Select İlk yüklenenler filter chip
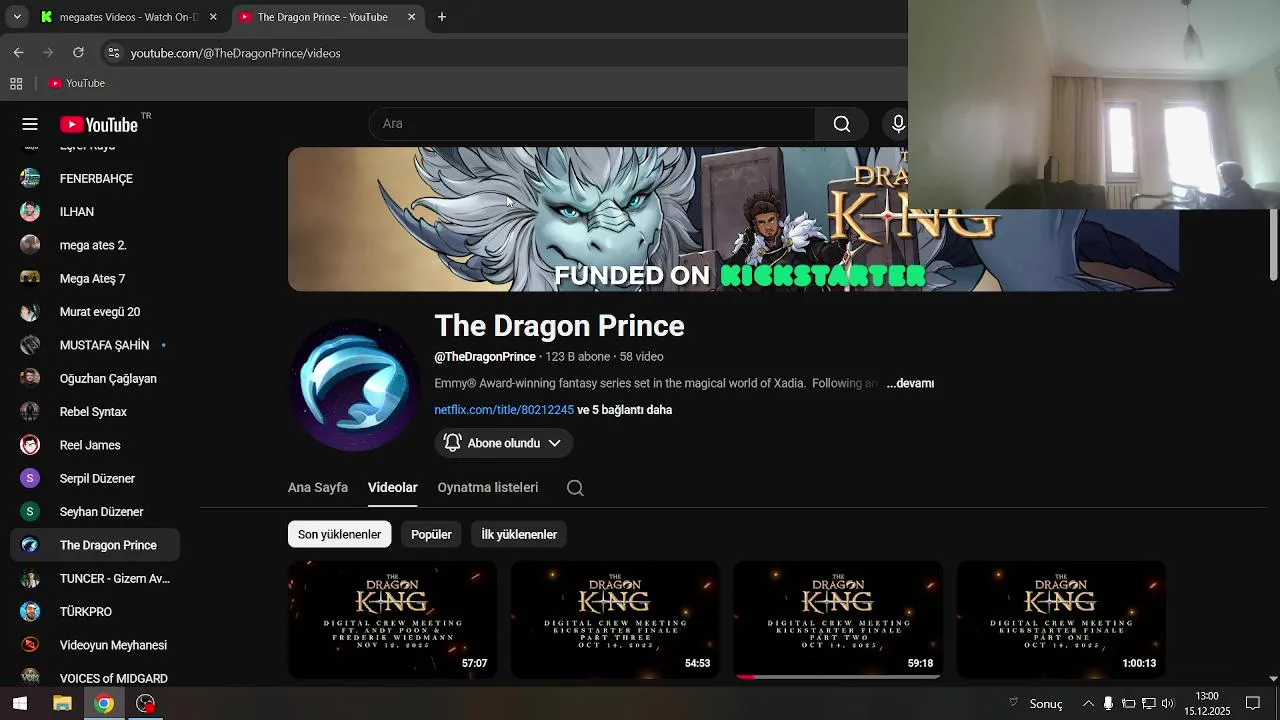 (519, 534)
